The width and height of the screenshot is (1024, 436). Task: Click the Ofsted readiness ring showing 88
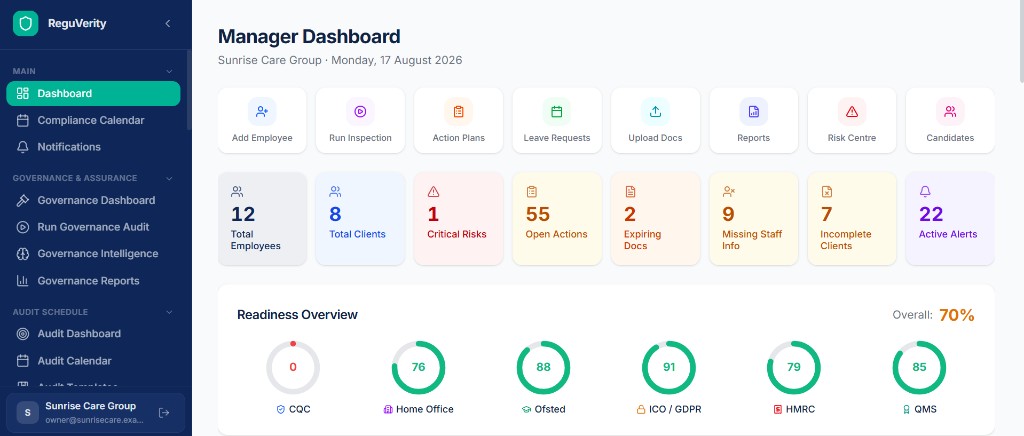543,367
